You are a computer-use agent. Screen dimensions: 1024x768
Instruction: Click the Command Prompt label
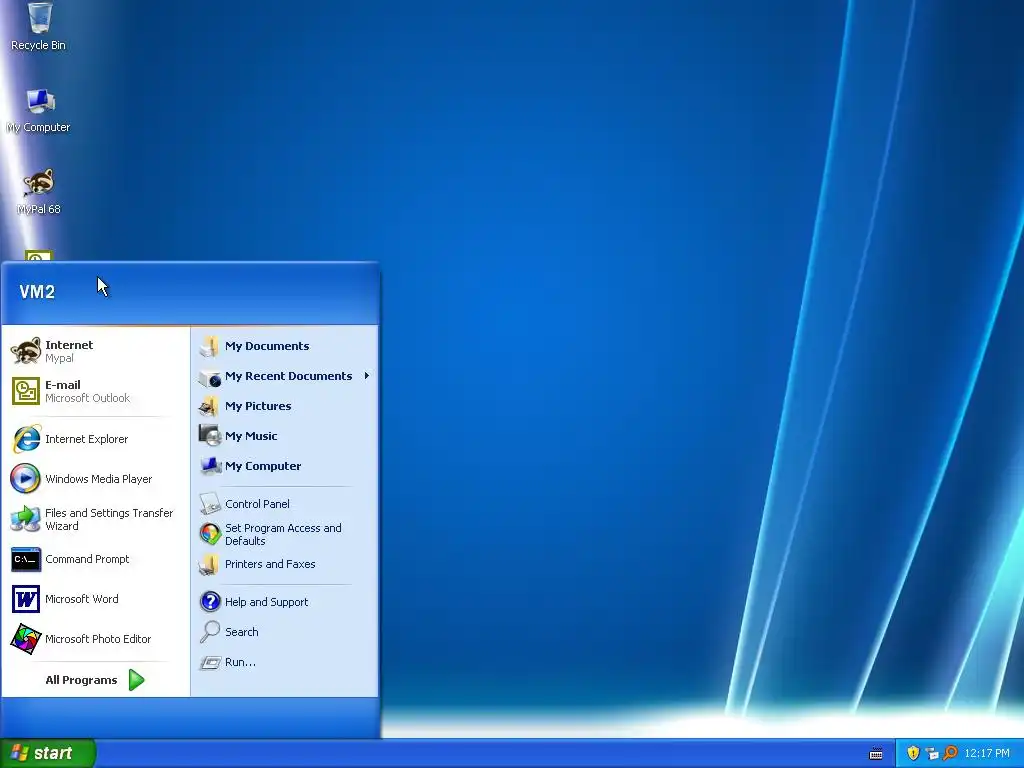point(87,559)
